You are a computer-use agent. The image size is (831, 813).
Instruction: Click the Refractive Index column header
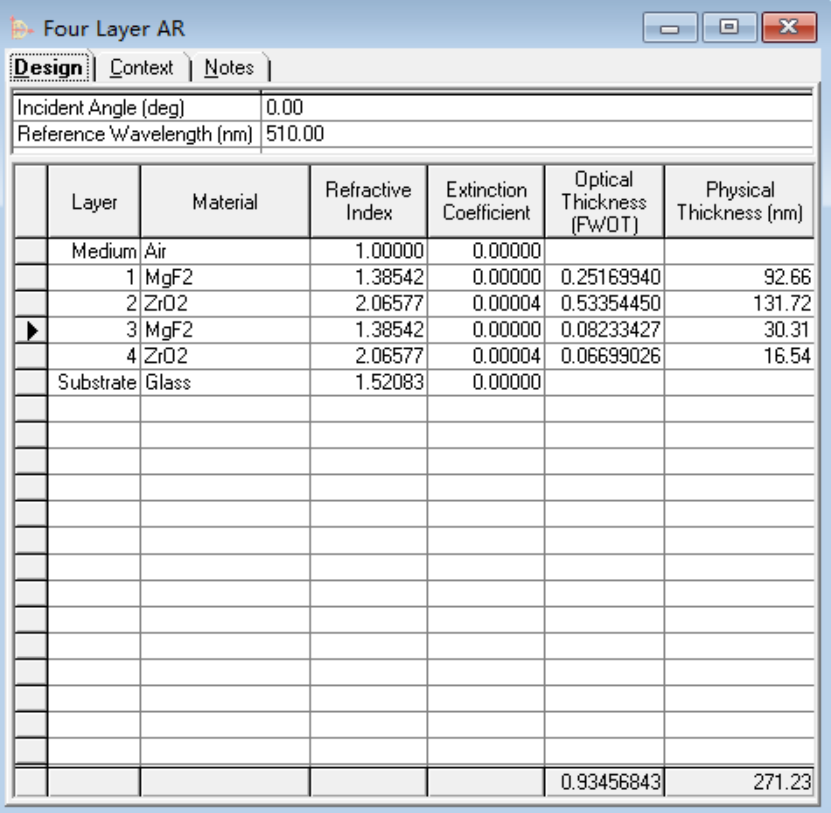[x=368, y=202]
